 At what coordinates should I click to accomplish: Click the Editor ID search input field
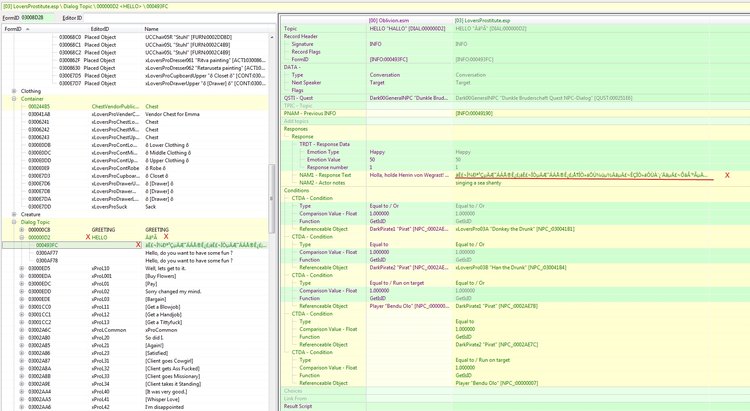(178, 18)
